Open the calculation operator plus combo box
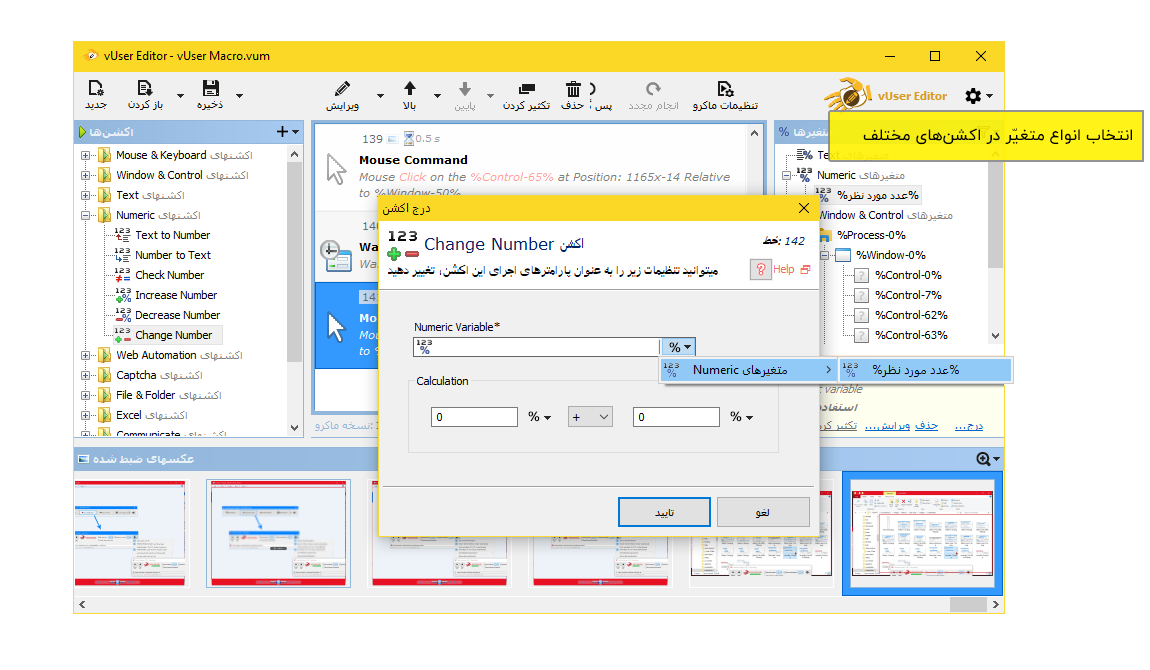The height and width of the screenshot is (670, 1150). pyautogui.click(x=590, y=417)
